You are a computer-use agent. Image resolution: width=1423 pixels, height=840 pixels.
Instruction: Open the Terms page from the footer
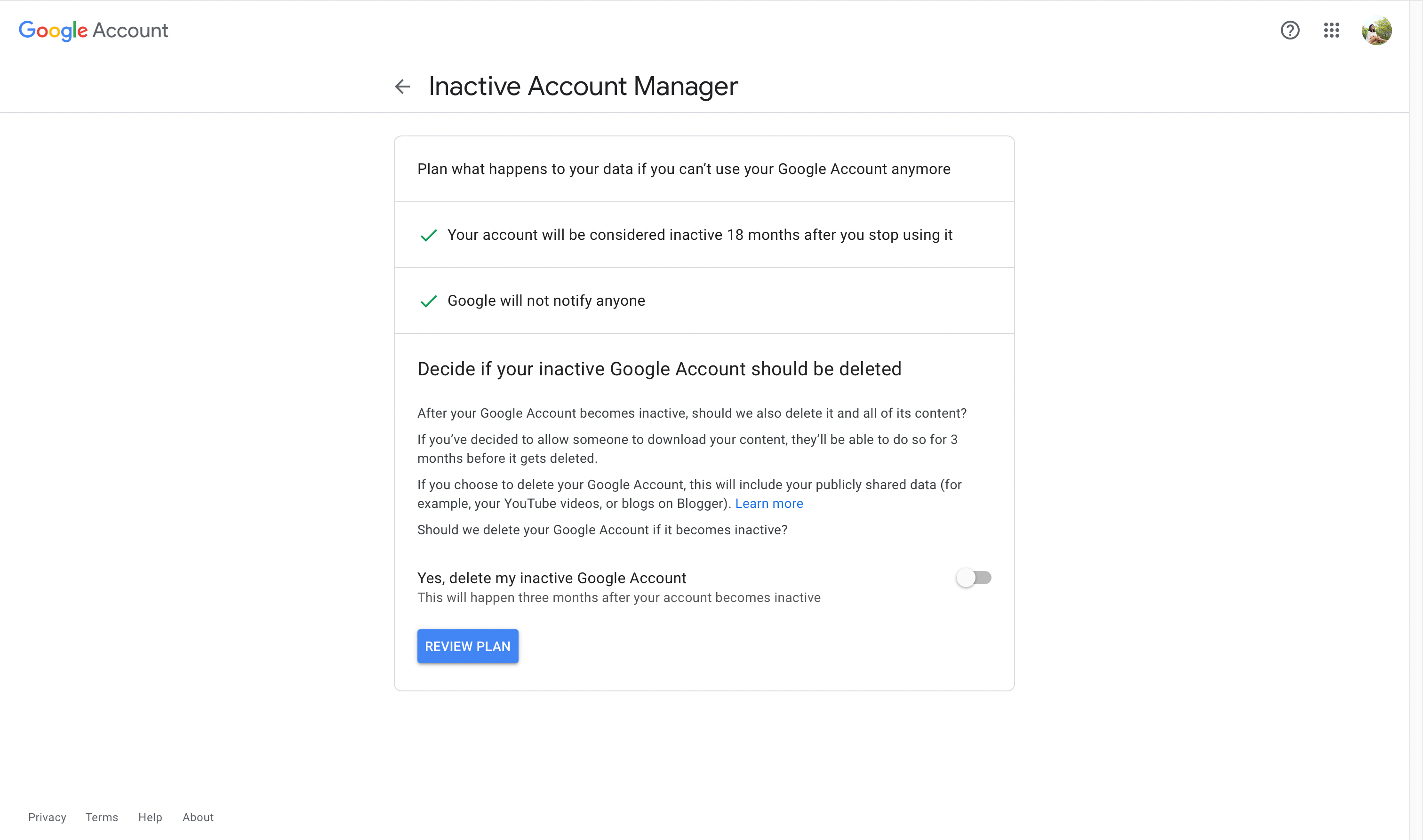tap(101, 817)
